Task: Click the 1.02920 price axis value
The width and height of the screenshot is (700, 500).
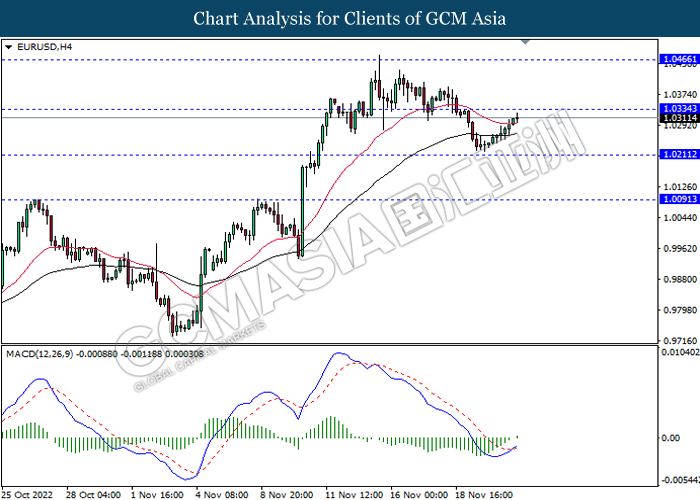Action: (681, 125)
